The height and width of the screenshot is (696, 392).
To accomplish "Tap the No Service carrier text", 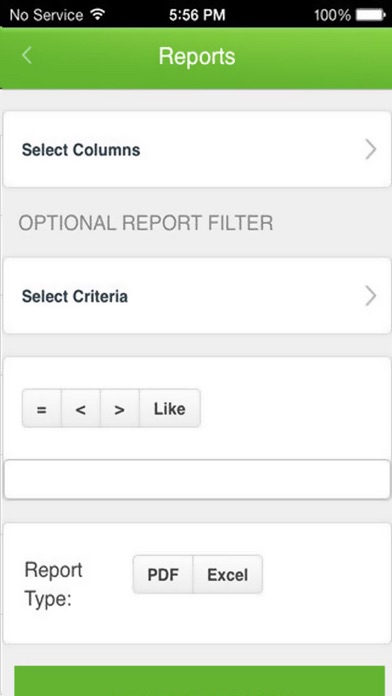I will [x=46, y=15].
